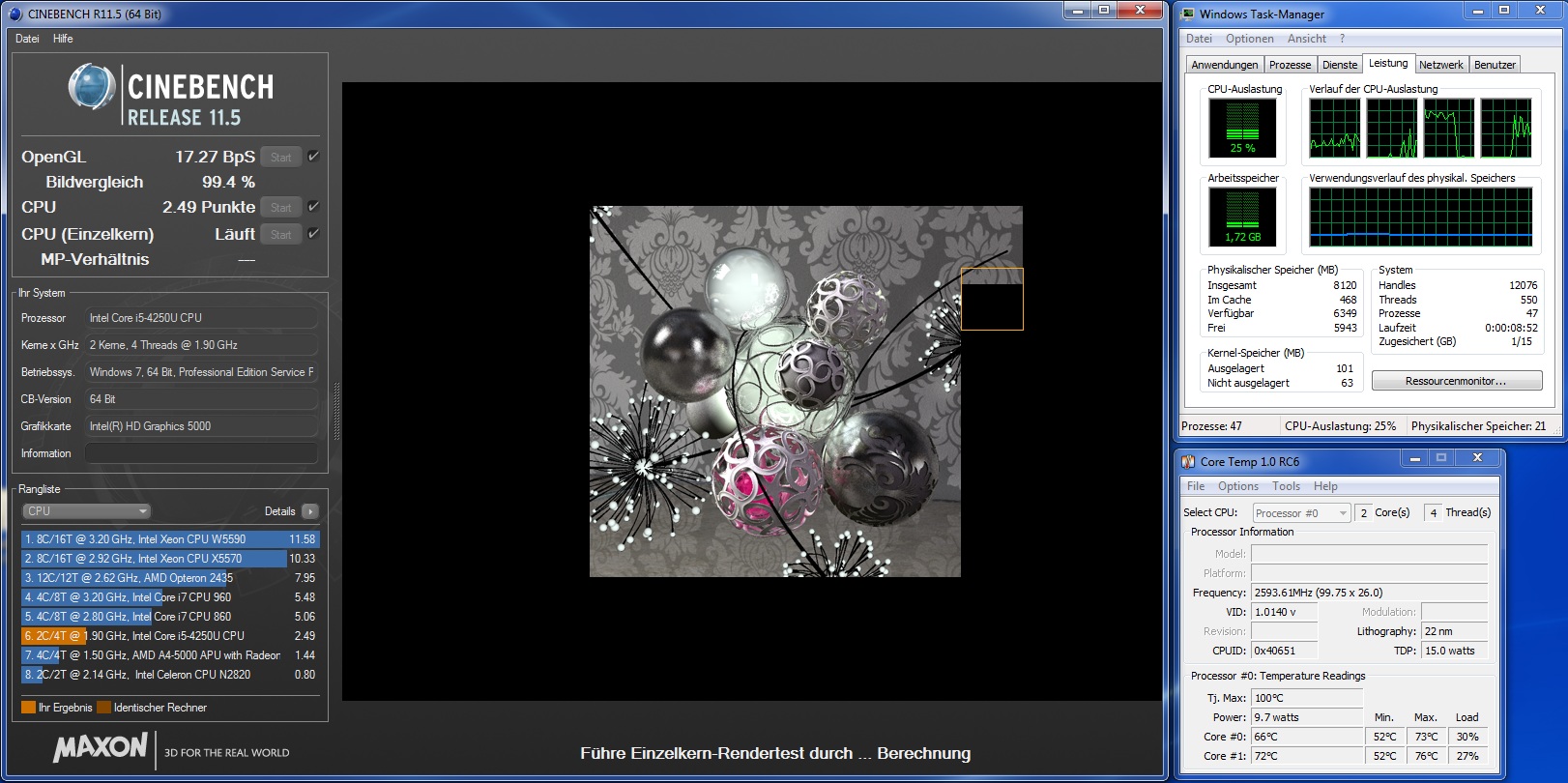This screenshot has width=1568, height=783.
Task: Open Datei menu in Cinebench
Action: pos(27,39)
